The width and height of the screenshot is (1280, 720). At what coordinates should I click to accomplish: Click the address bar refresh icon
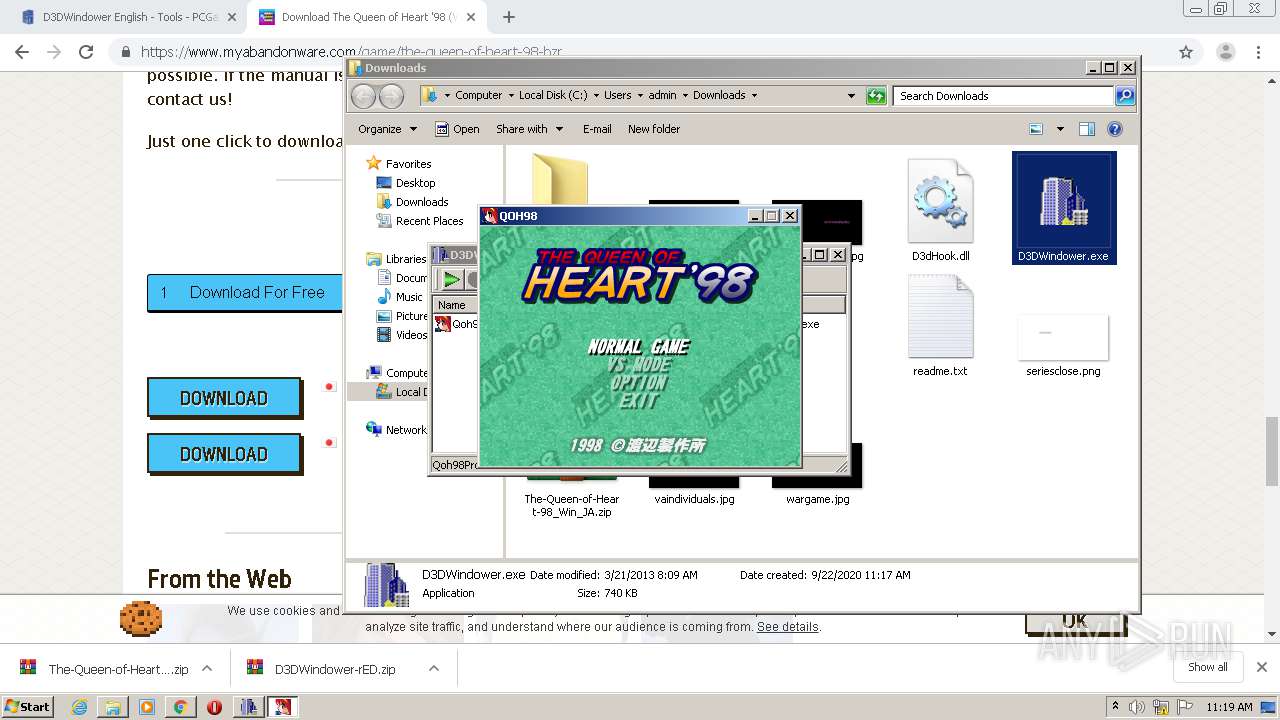876,96
